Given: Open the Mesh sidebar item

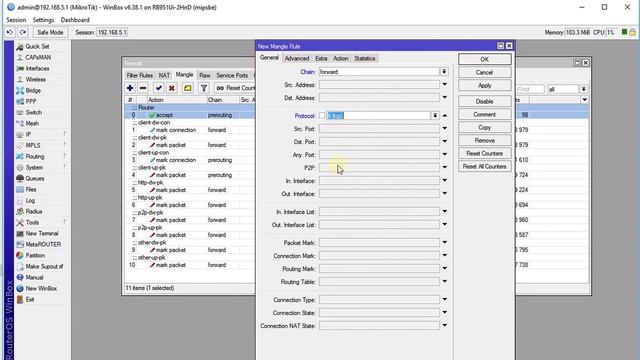Looking at the screenshot, I should (33, 124).
